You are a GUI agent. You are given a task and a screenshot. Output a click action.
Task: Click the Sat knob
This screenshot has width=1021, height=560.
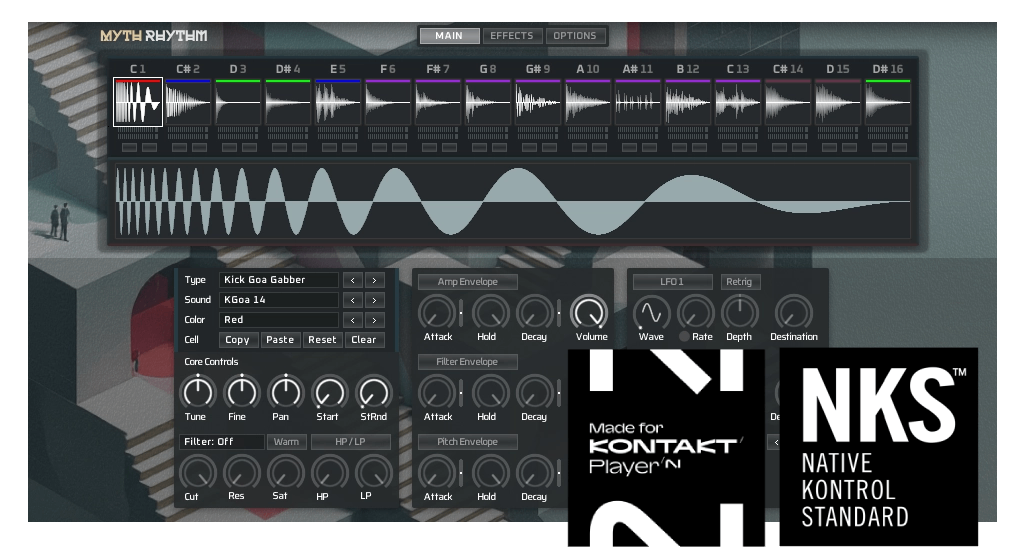(x=285, y=472)
